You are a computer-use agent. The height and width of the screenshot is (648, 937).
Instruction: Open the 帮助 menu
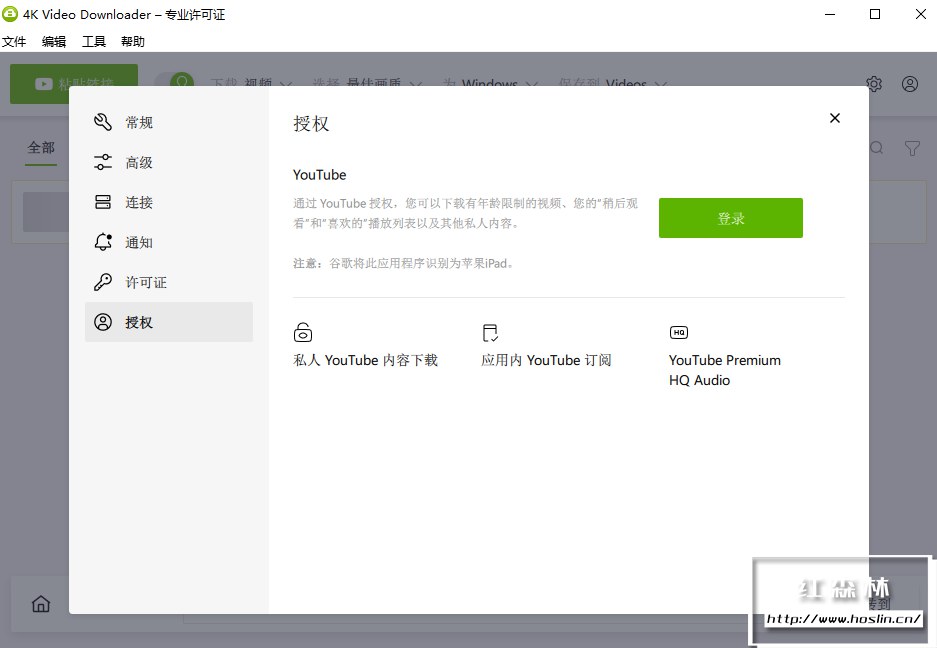coord(133,41)
